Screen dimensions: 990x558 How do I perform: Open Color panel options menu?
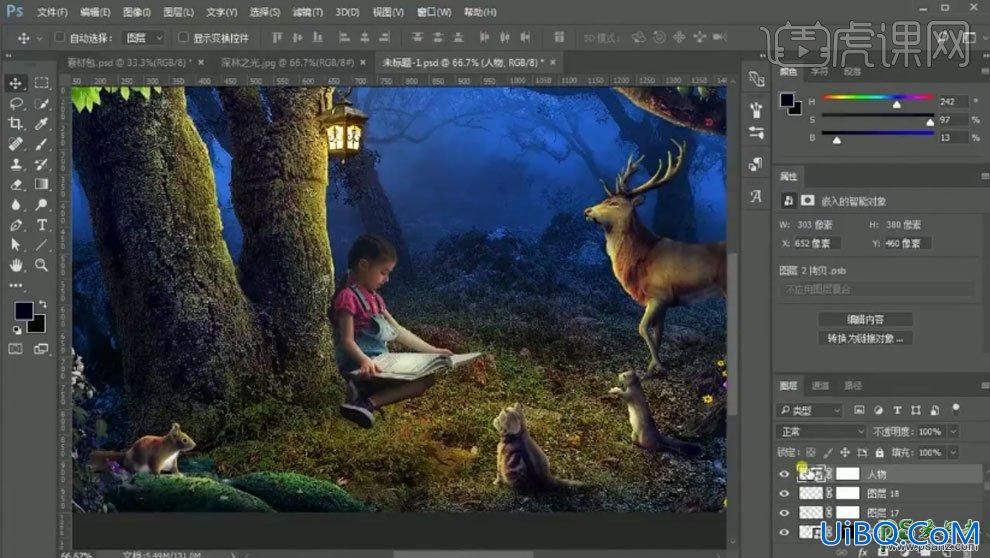click(x=984, y=72)
